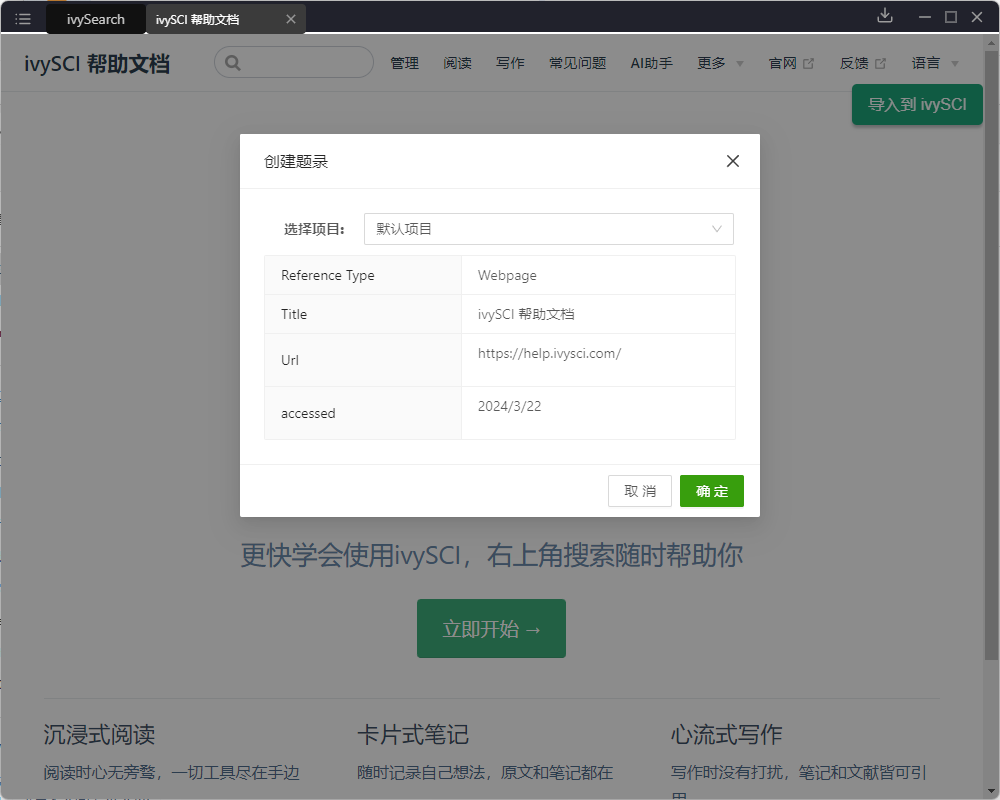1000x800 pixels.
Task: Minimize the application window
Action: coord(925,17)
